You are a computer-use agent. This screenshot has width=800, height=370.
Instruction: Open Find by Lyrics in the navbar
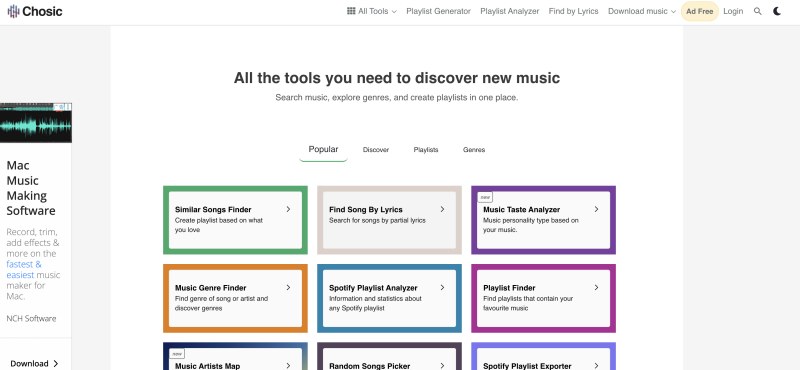pos(573,11)
